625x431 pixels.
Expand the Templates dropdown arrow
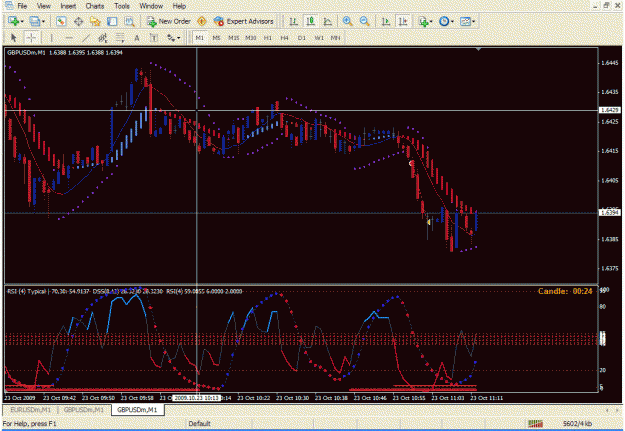(x=473, y=22)
